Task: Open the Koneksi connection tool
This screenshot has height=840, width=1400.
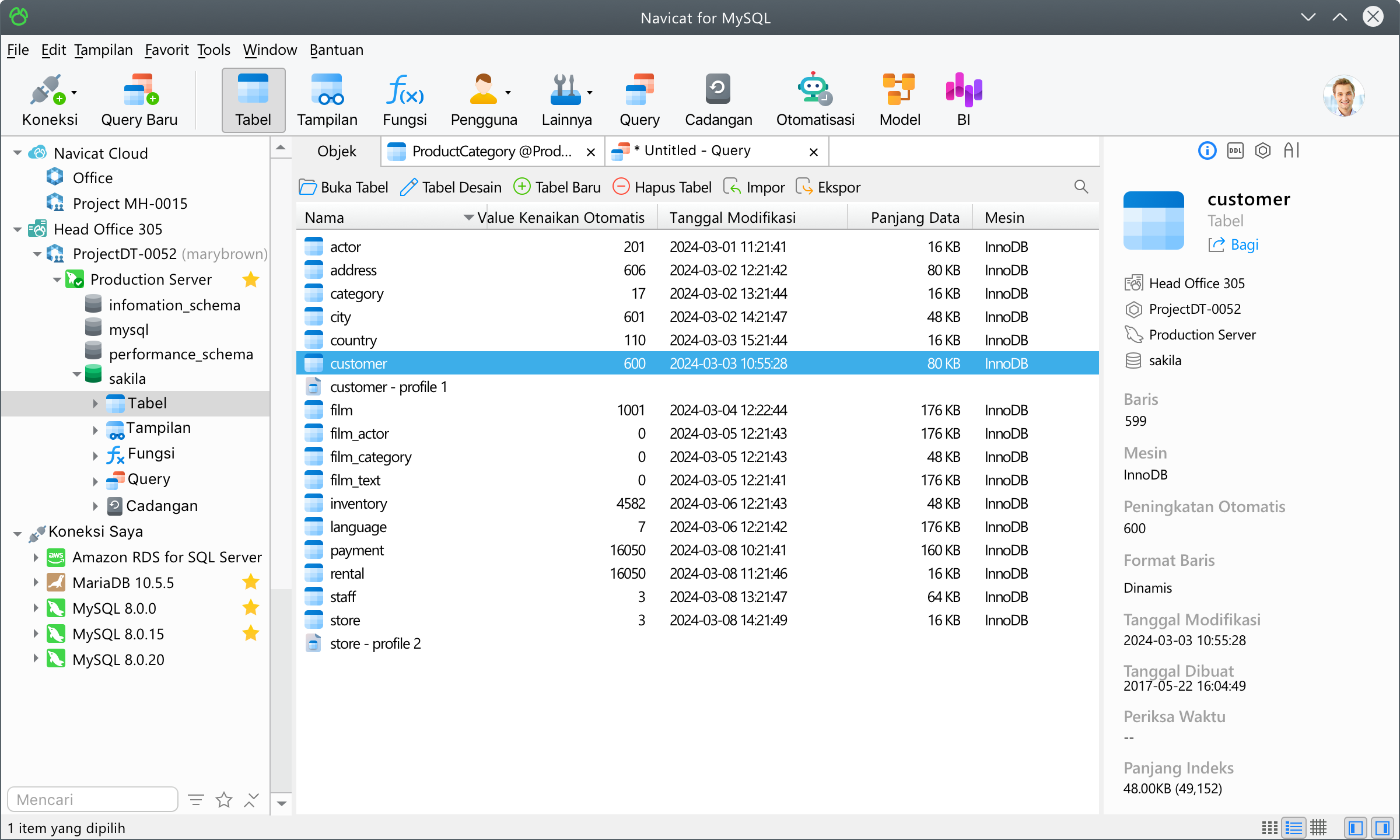Action: 49,100
